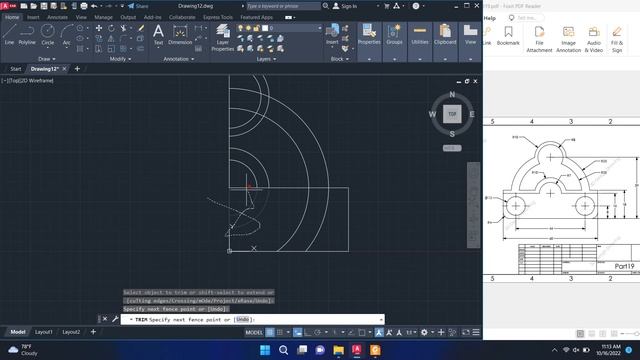Select the Polyline tool
Viewport: 640px width, 360px height.
click(27, 34)
